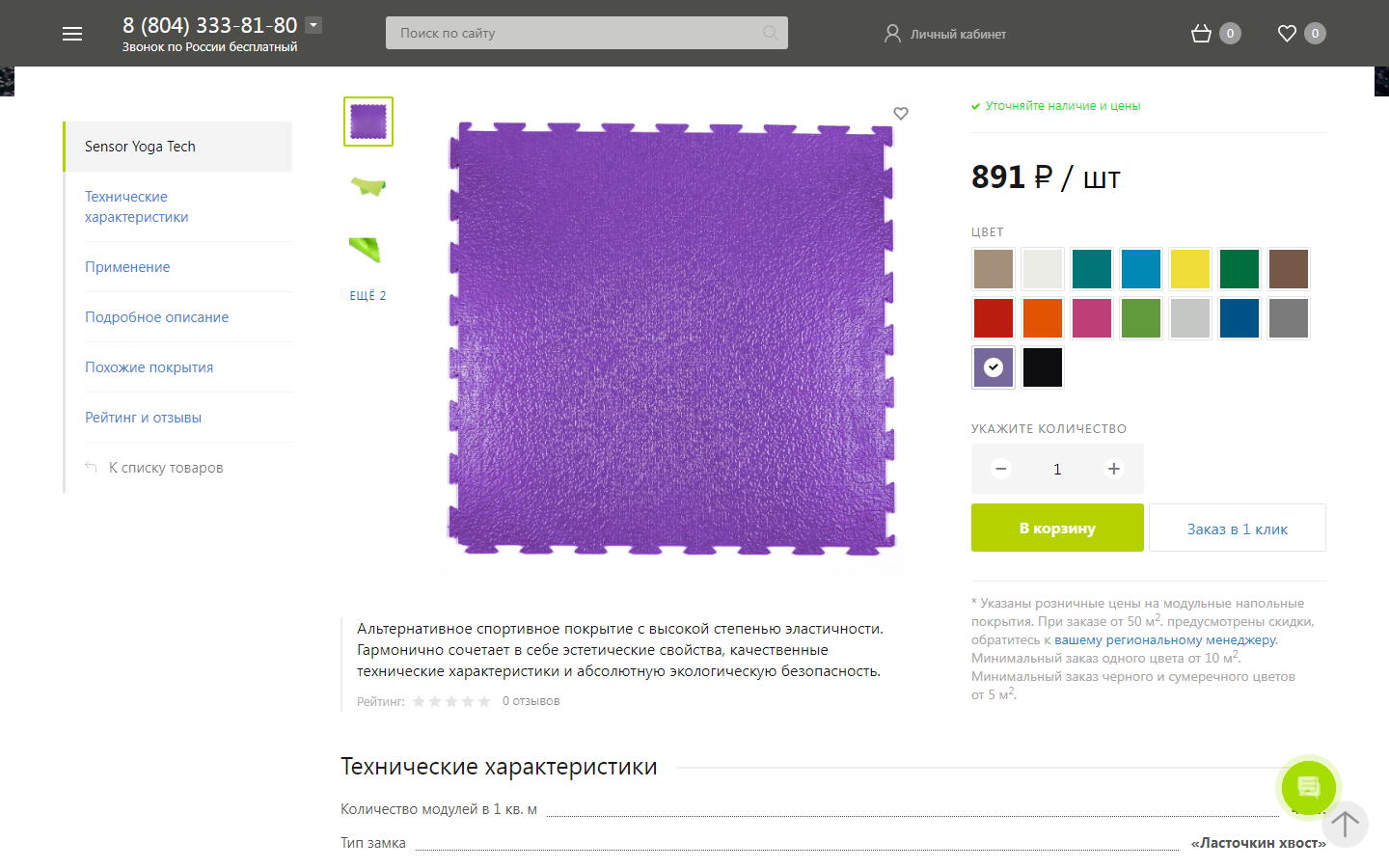Increase quantity with plus button
Image resolution: width=1389 pixels, height=868 pixels.
(1114, 469)
